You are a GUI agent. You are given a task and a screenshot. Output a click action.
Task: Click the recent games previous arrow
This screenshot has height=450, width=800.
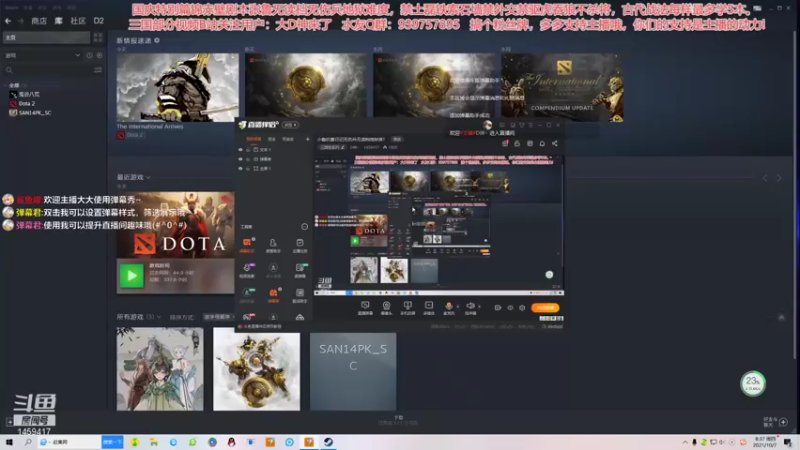point(764,178)
